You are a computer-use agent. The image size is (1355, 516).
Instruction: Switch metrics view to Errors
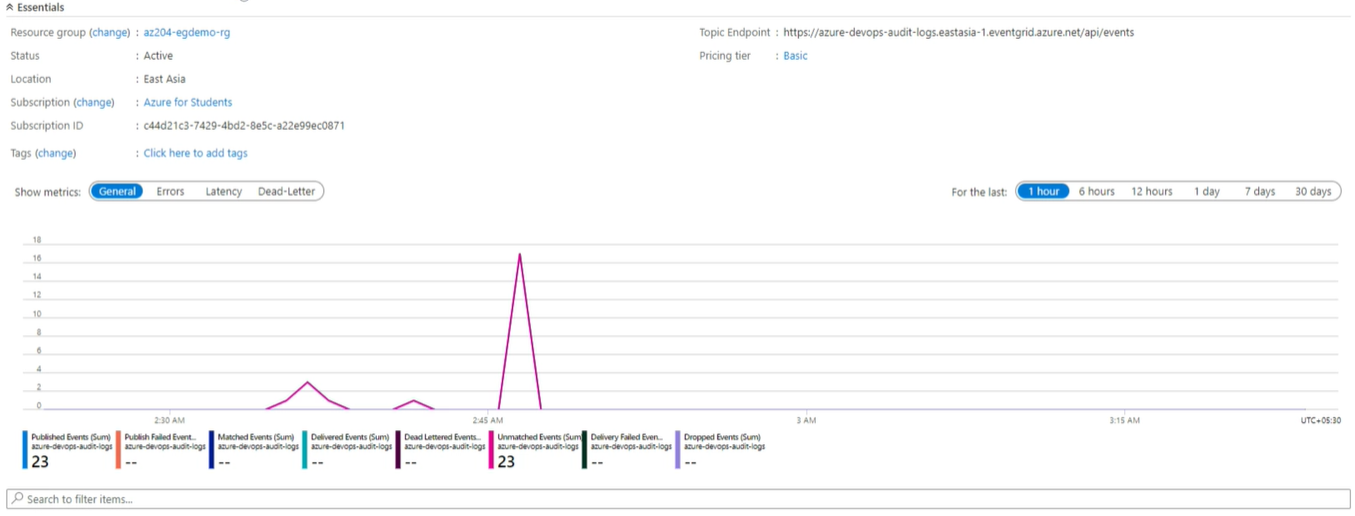point(170,191)
